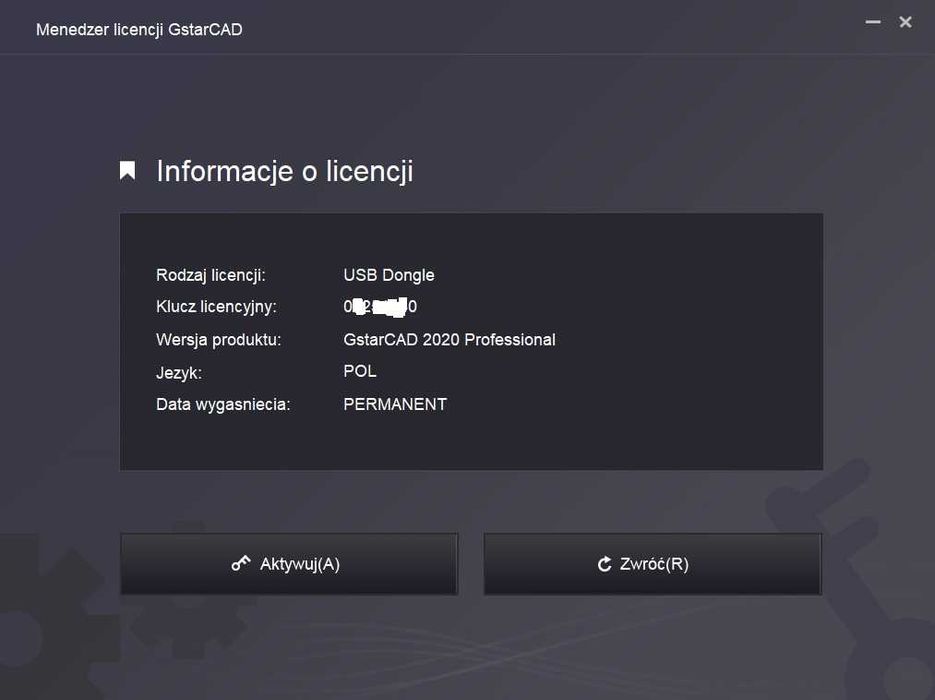Click the Data wygasniecia: label
The width and height of the screenshot is (935, 700).
(223, 405)
